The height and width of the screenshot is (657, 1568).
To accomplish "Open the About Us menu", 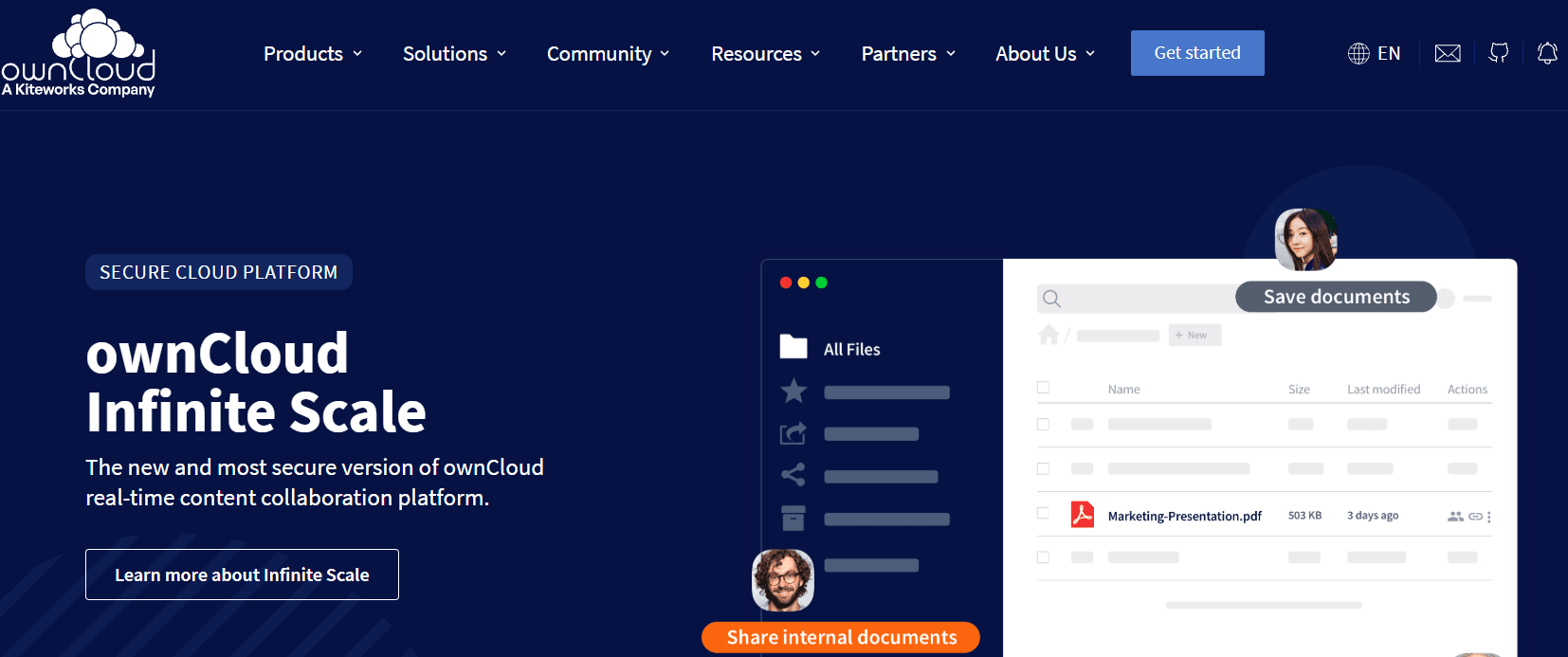I will tap(1046, 54).
